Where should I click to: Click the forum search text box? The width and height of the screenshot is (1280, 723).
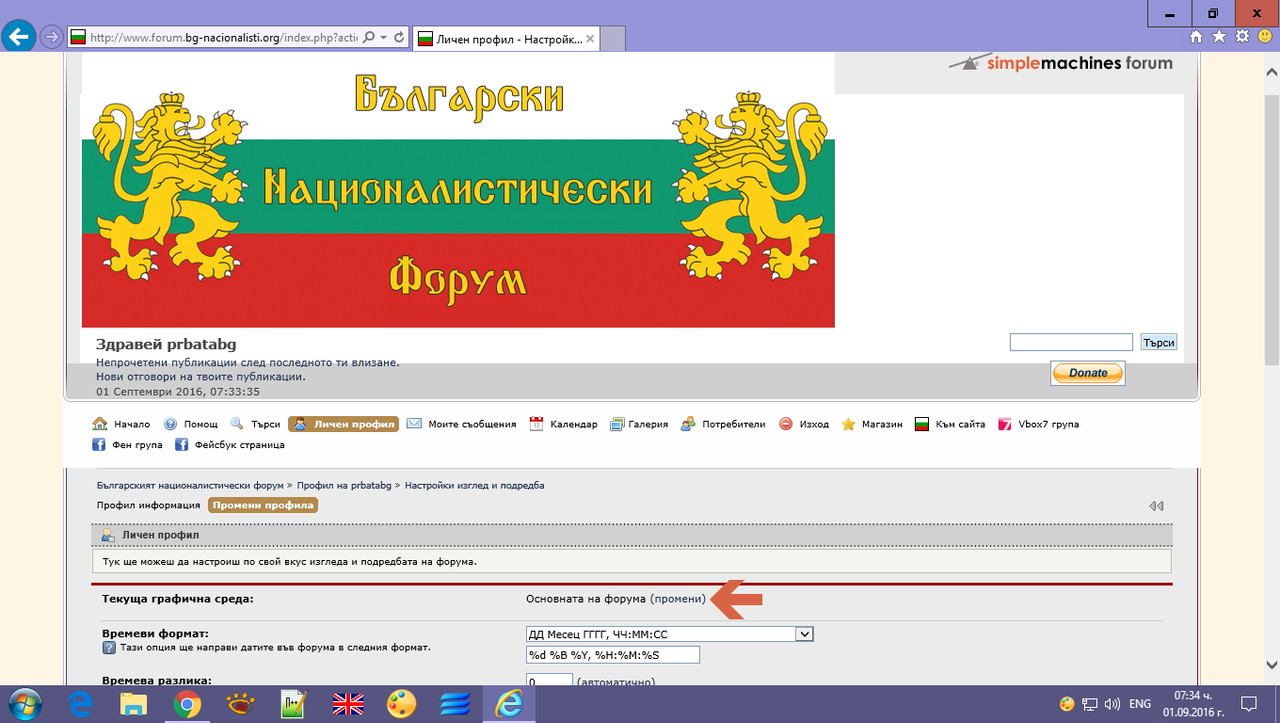[x=1071, y=342]
